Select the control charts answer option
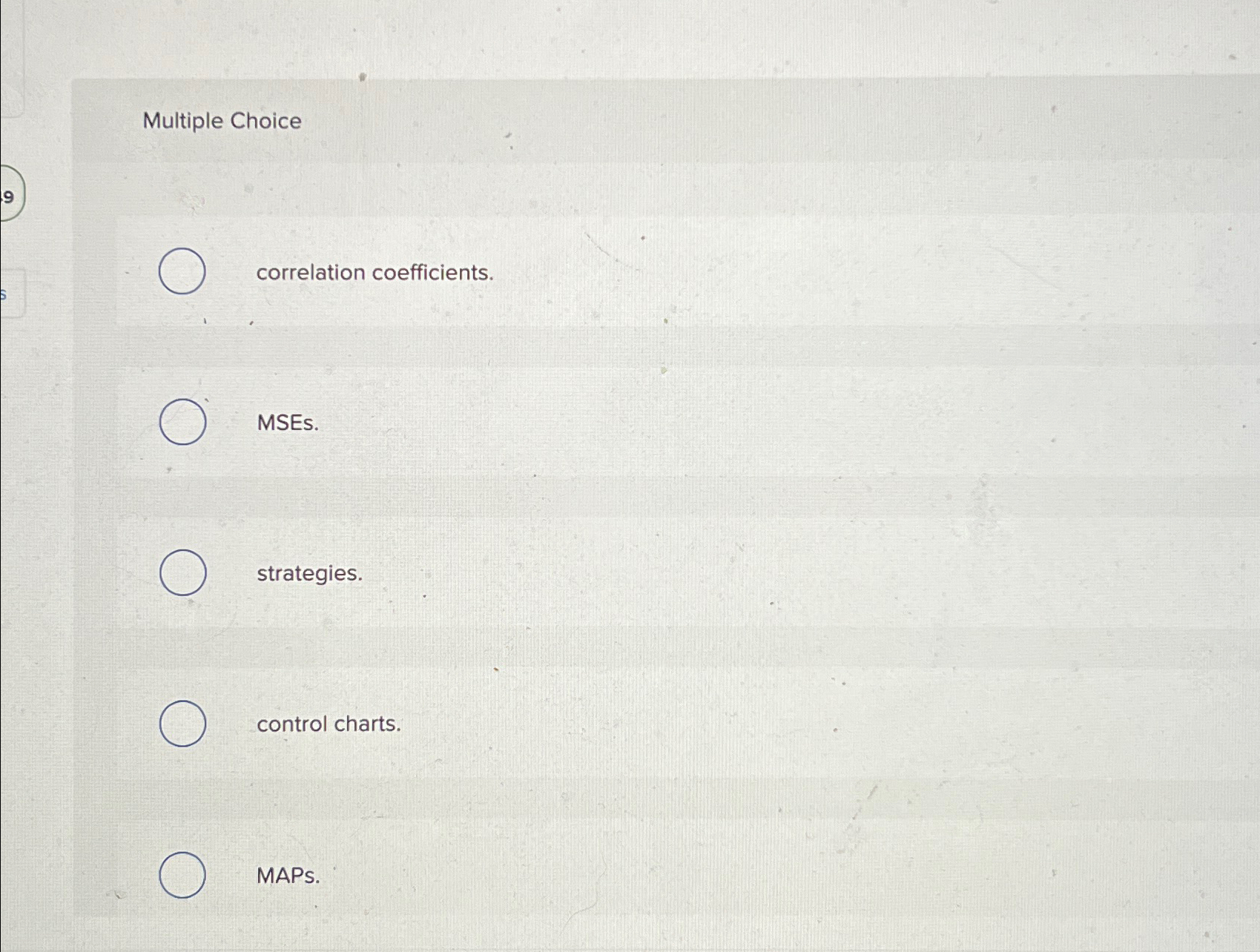The image size is (1260, 952). click(182, 724)
